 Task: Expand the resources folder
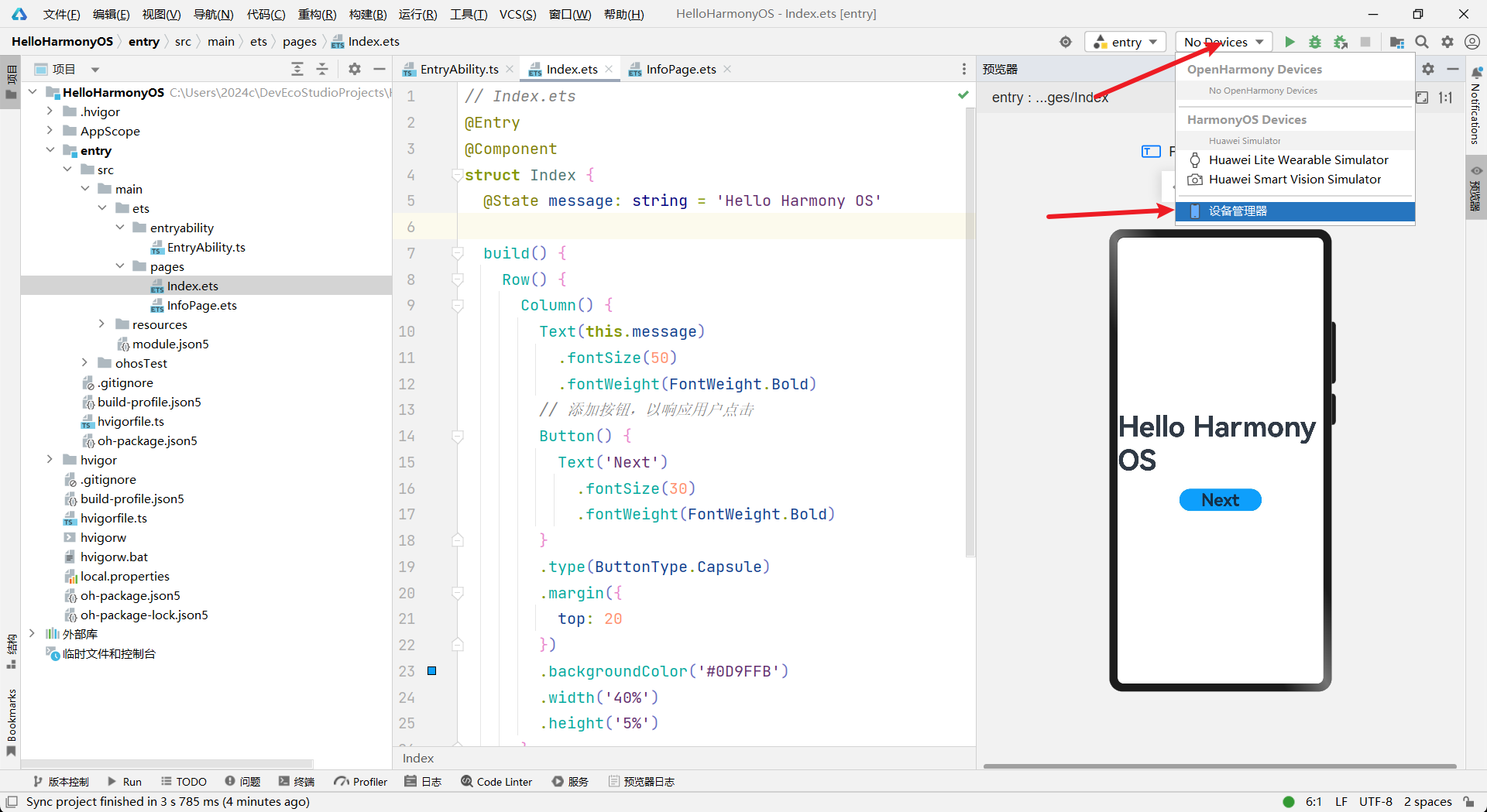(101, 324)
